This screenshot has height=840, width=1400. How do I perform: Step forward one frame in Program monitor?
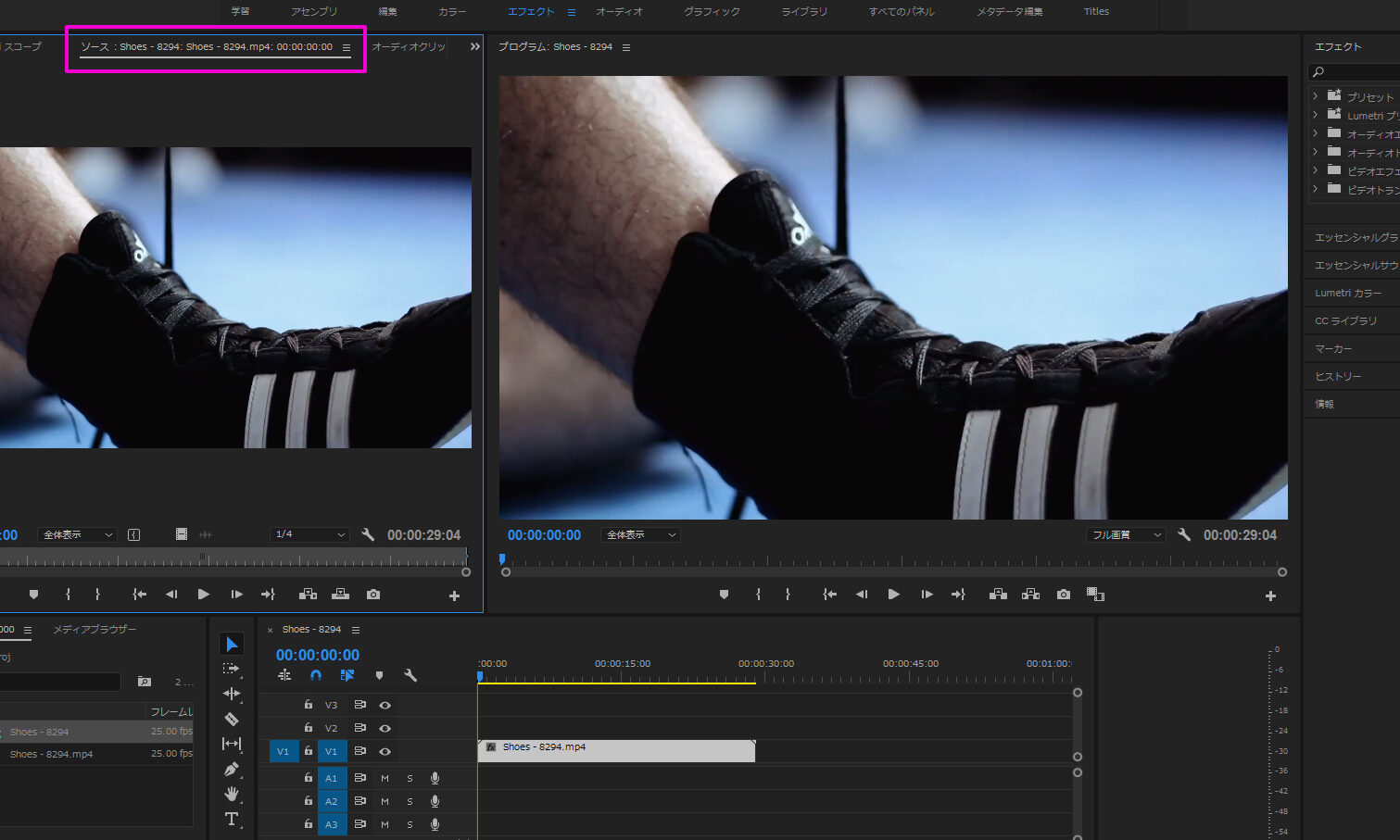[x=927, y=595]
